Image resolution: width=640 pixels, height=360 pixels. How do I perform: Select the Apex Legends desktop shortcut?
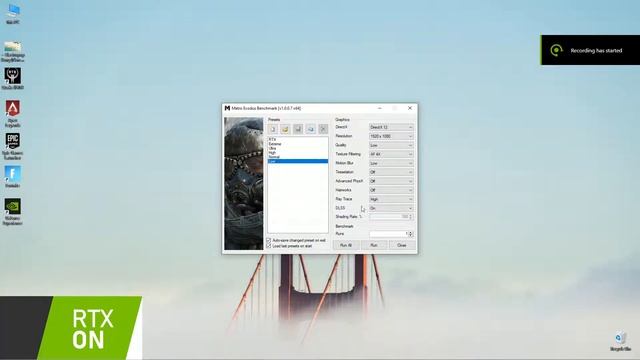(x=13, y=114)
